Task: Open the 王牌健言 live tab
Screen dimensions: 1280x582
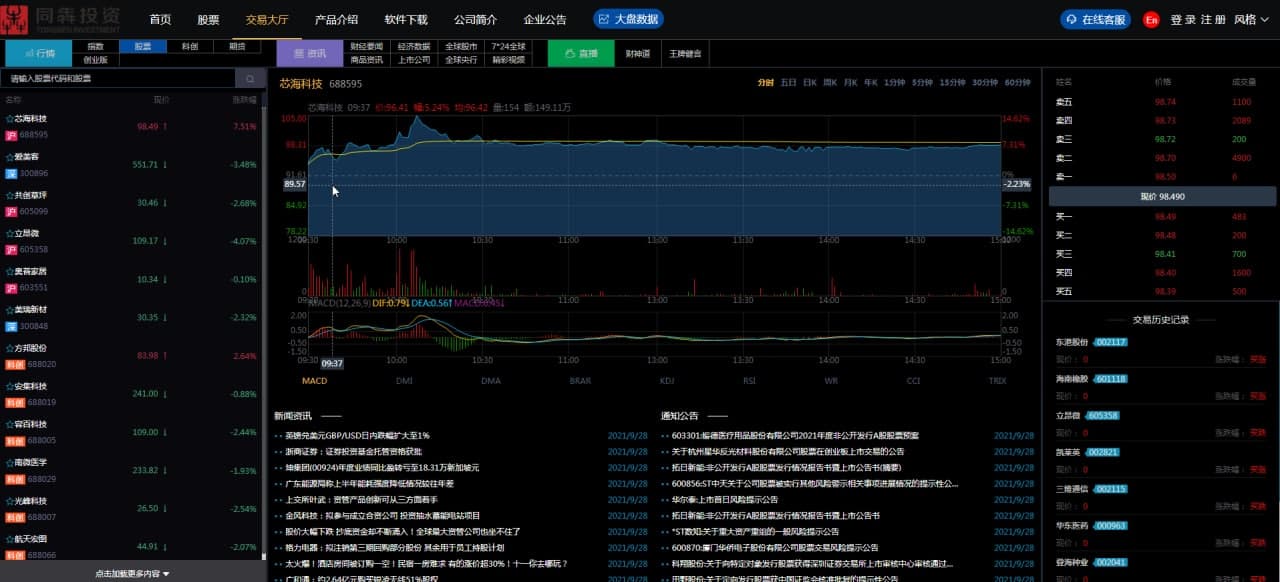Action: point(685,54)
